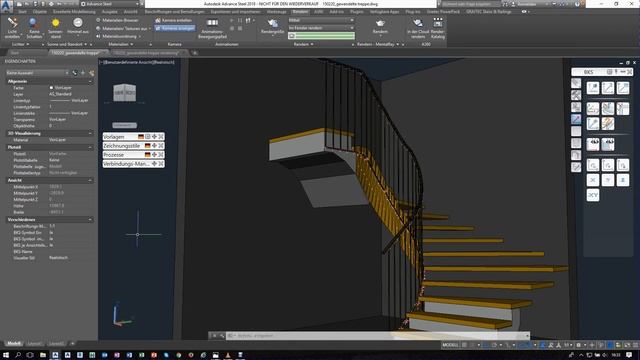Viewport: 640px width, 360px height.
Task: Click the Licht erstellen light tool
Action: click(x=12, y=28)
